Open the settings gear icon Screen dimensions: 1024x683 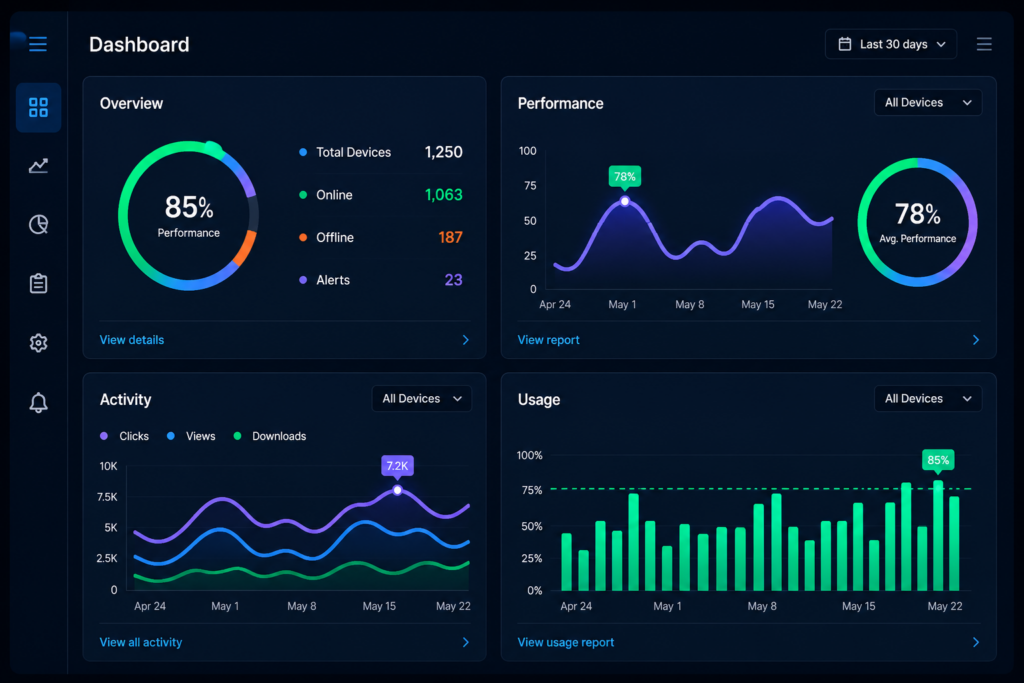tap(39, 343)
